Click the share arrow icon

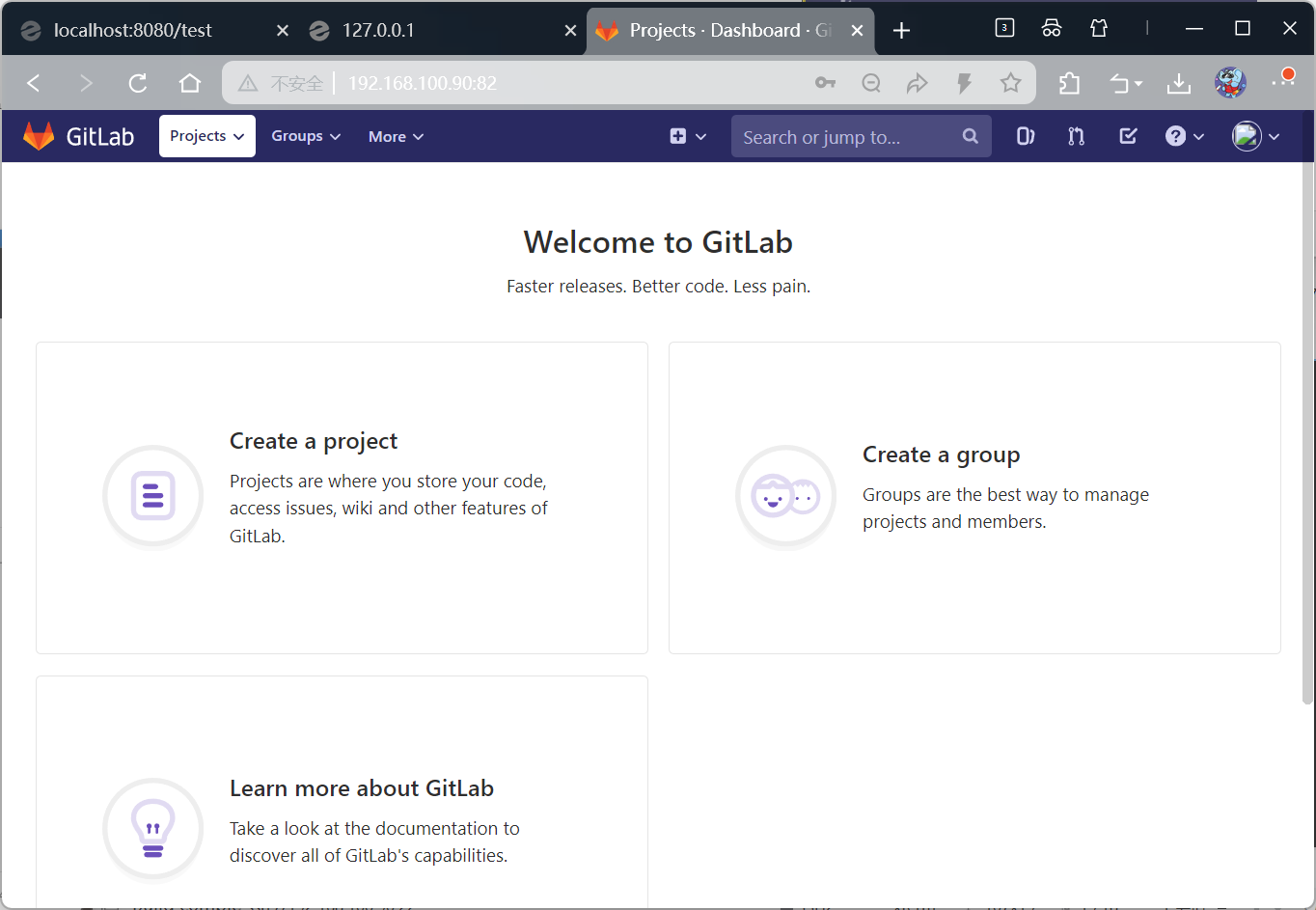click(x=918, y=83)
